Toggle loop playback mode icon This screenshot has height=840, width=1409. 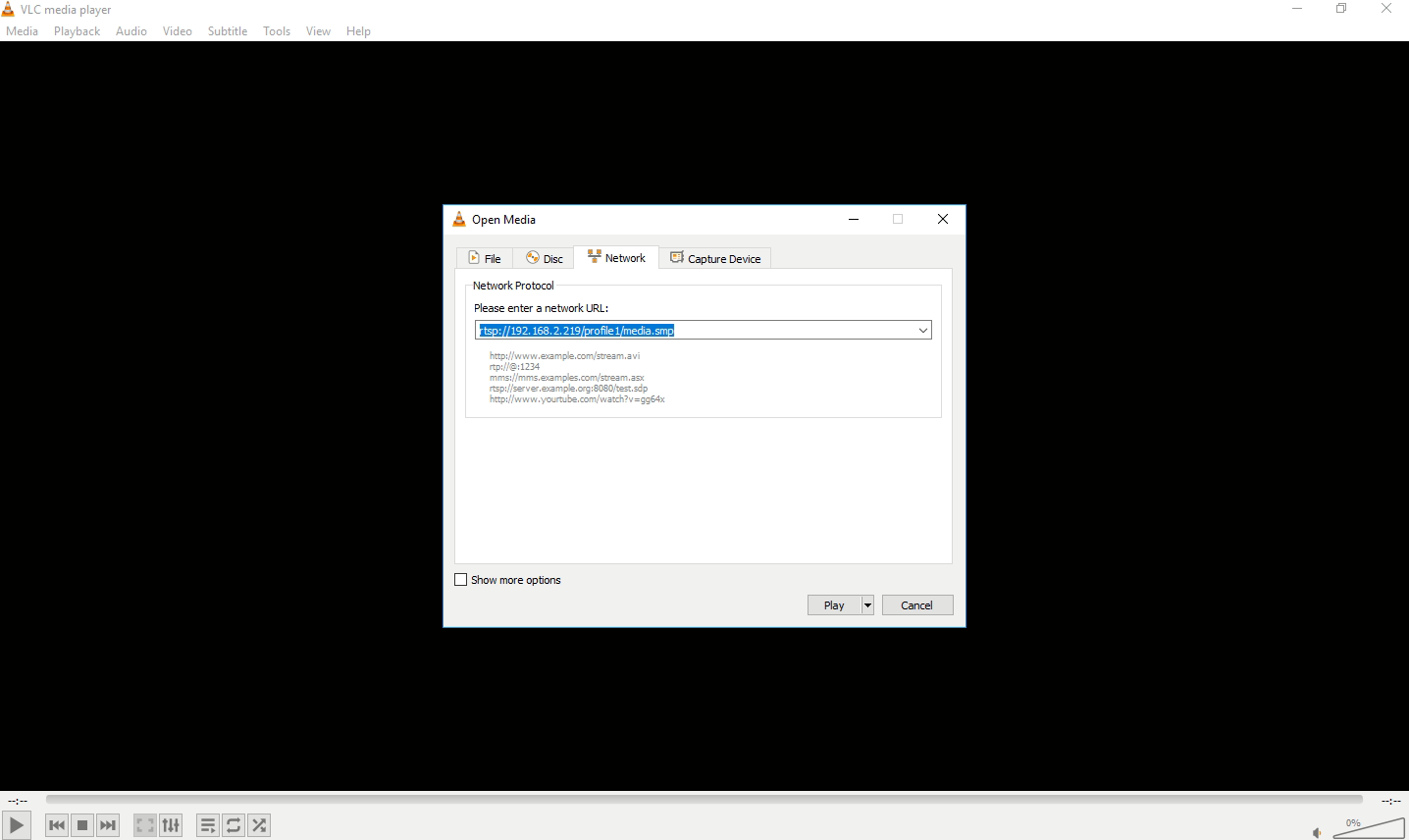(234, 825)
